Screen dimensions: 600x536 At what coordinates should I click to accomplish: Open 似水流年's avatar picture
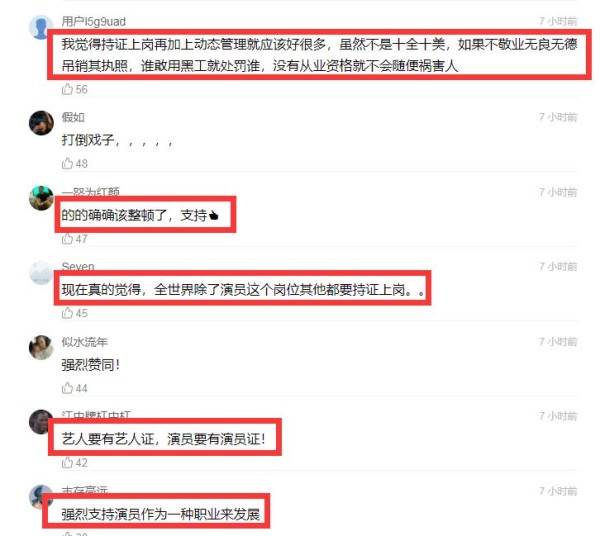pyautogui.click(x=41, y=347)
